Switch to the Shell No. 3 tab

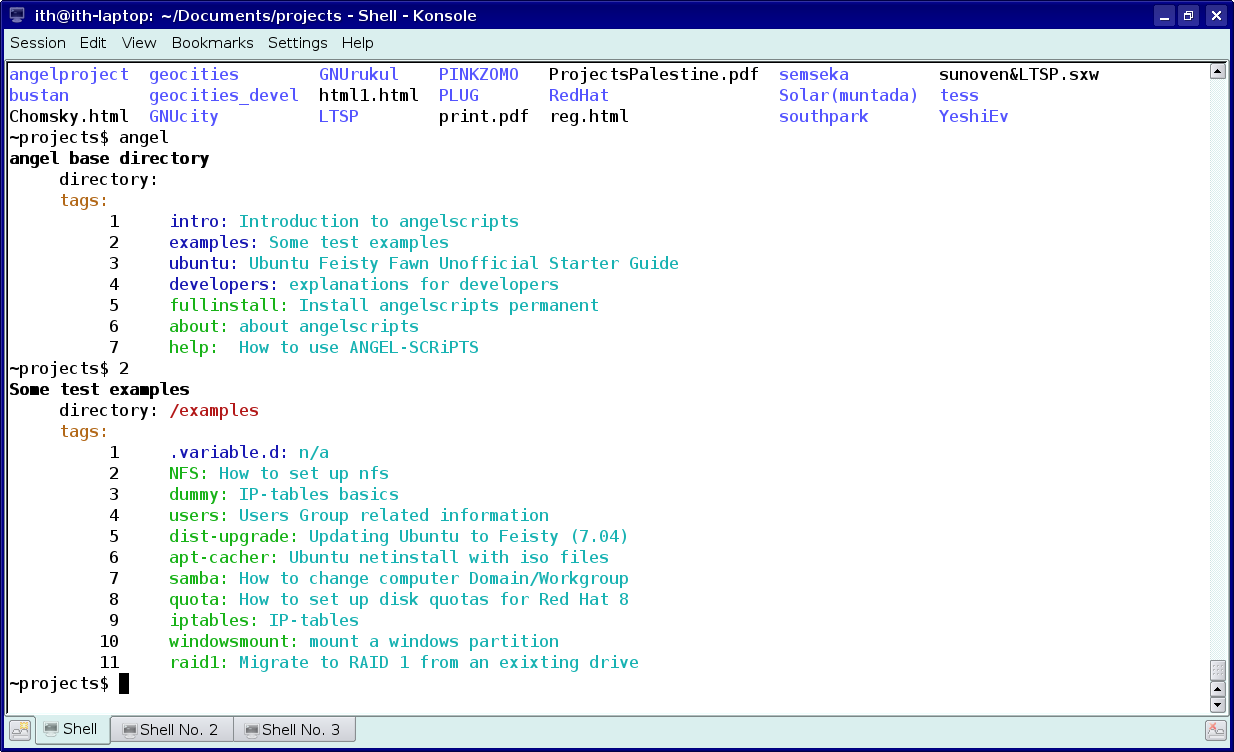[x=294, y=730]
